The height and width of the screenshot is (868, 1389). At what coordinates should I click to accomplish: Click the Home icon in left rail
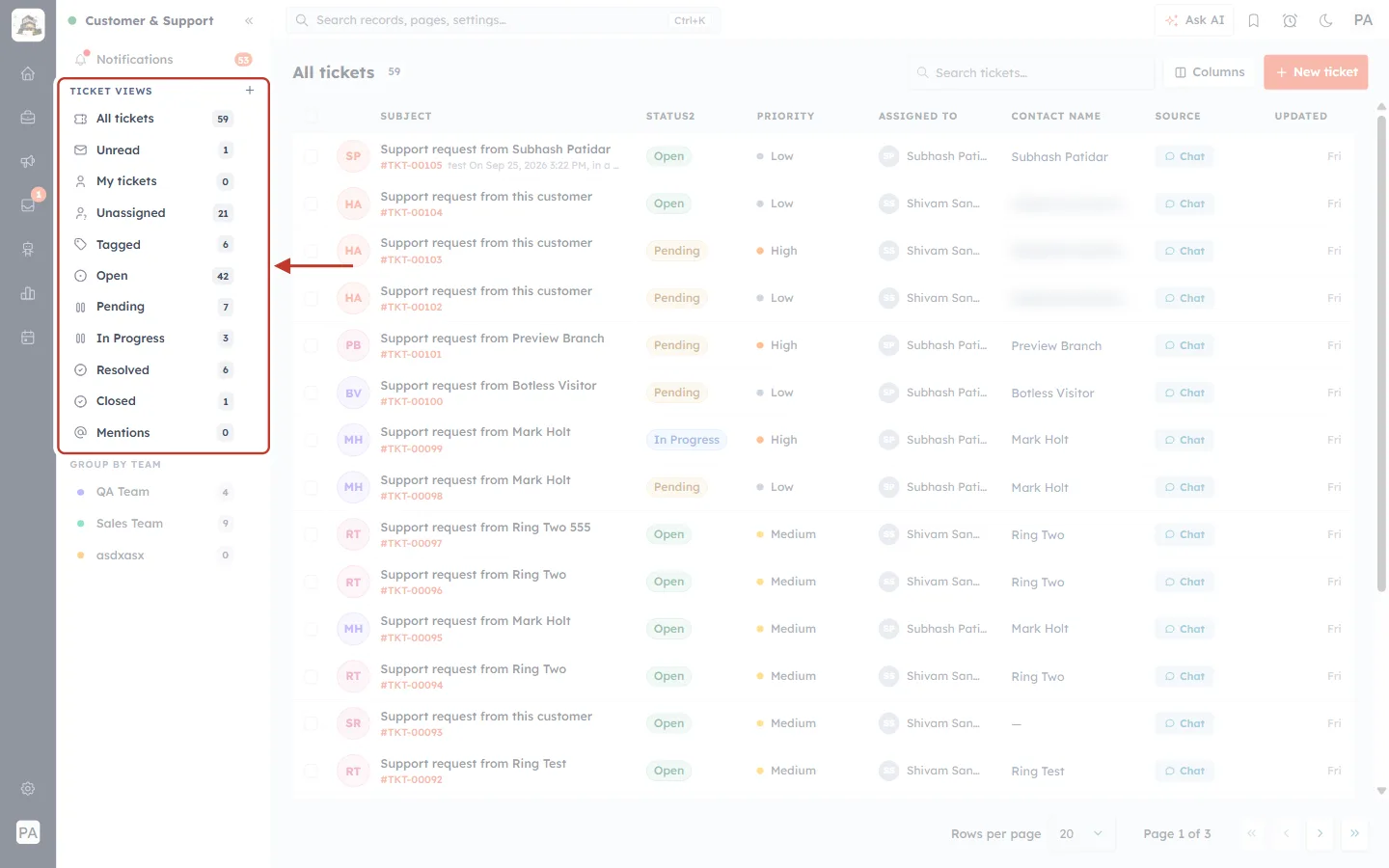[x=28, y=73]
